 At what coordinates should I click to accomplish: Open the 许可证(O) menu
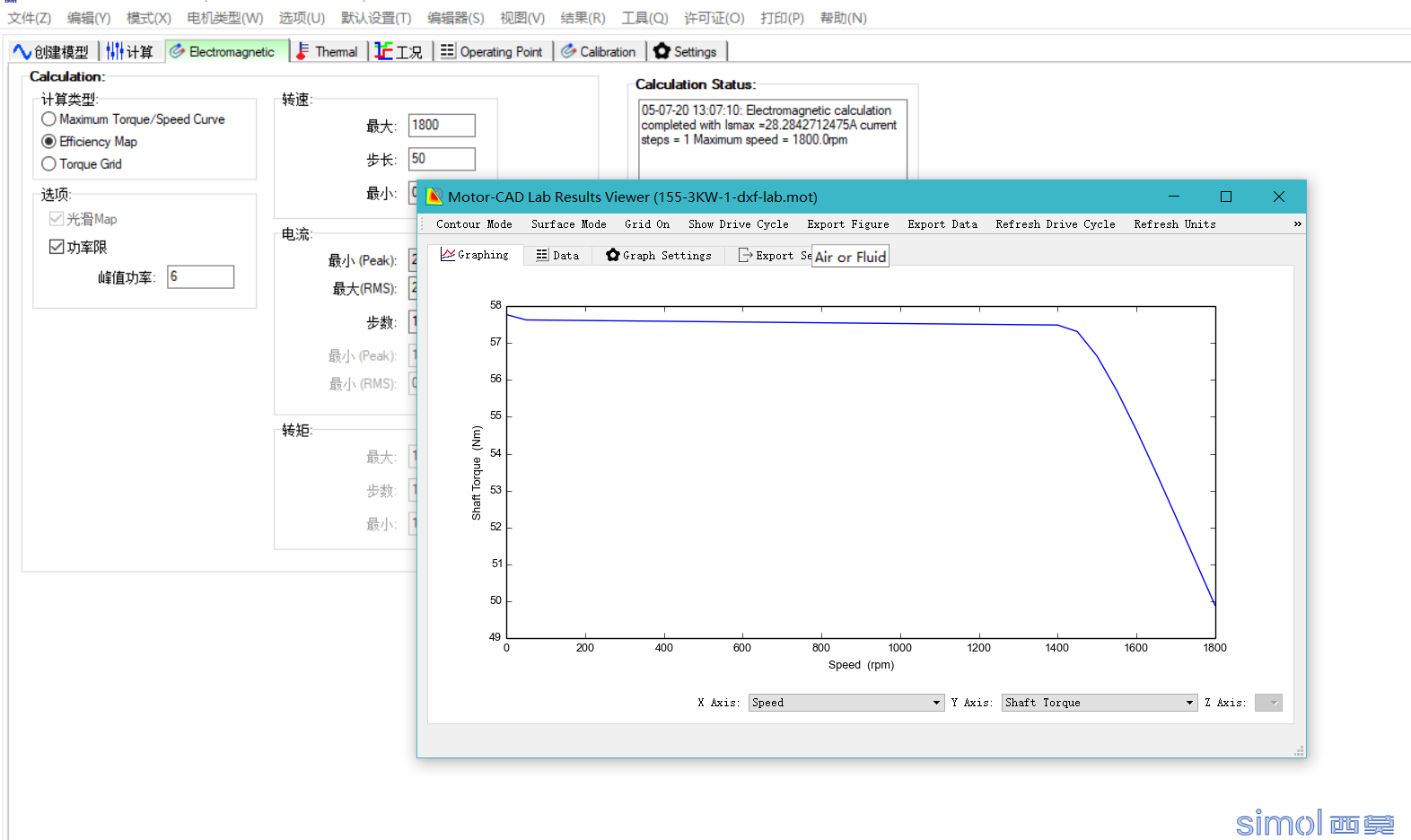click(714, 18)
